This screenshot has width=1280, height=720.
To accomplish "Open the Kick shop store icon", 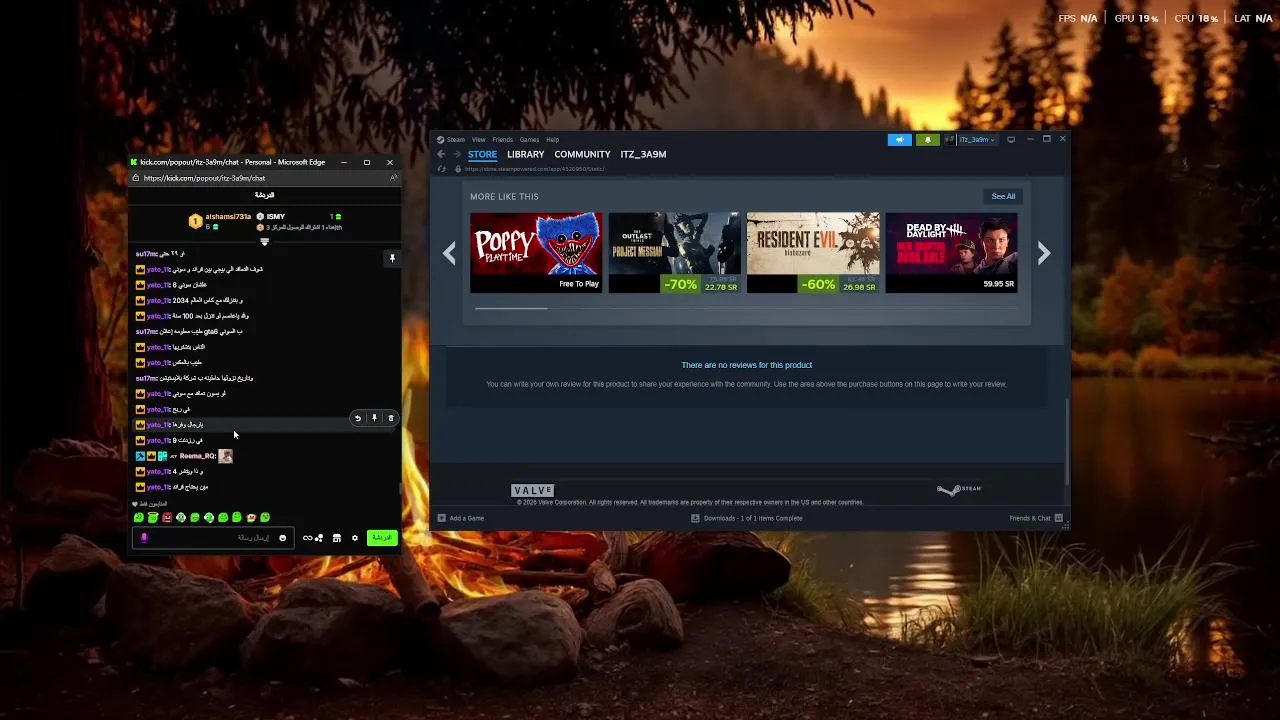I will tap(337, 538).
